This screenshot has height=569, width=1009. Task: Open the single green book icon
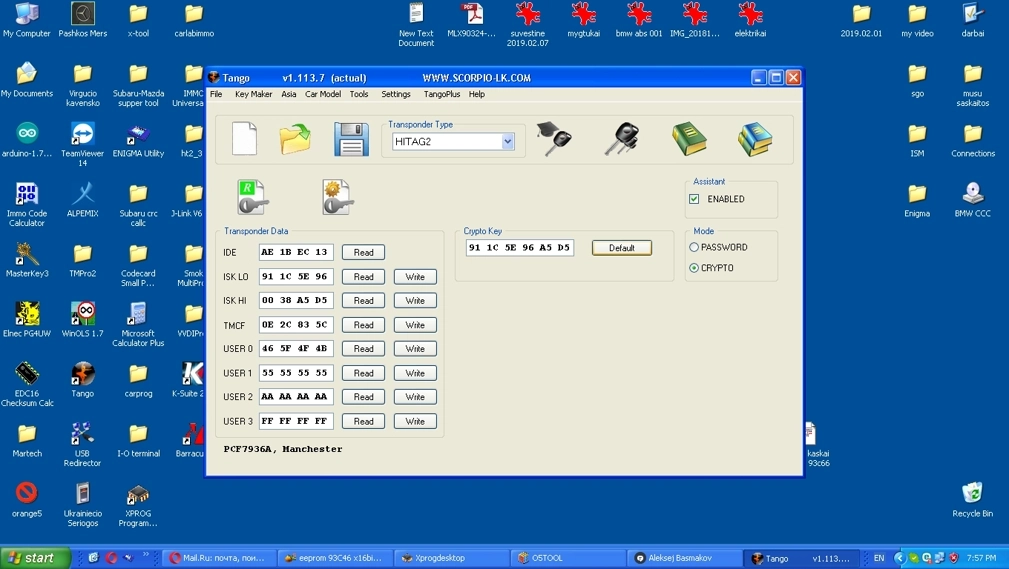click(689, 138)
